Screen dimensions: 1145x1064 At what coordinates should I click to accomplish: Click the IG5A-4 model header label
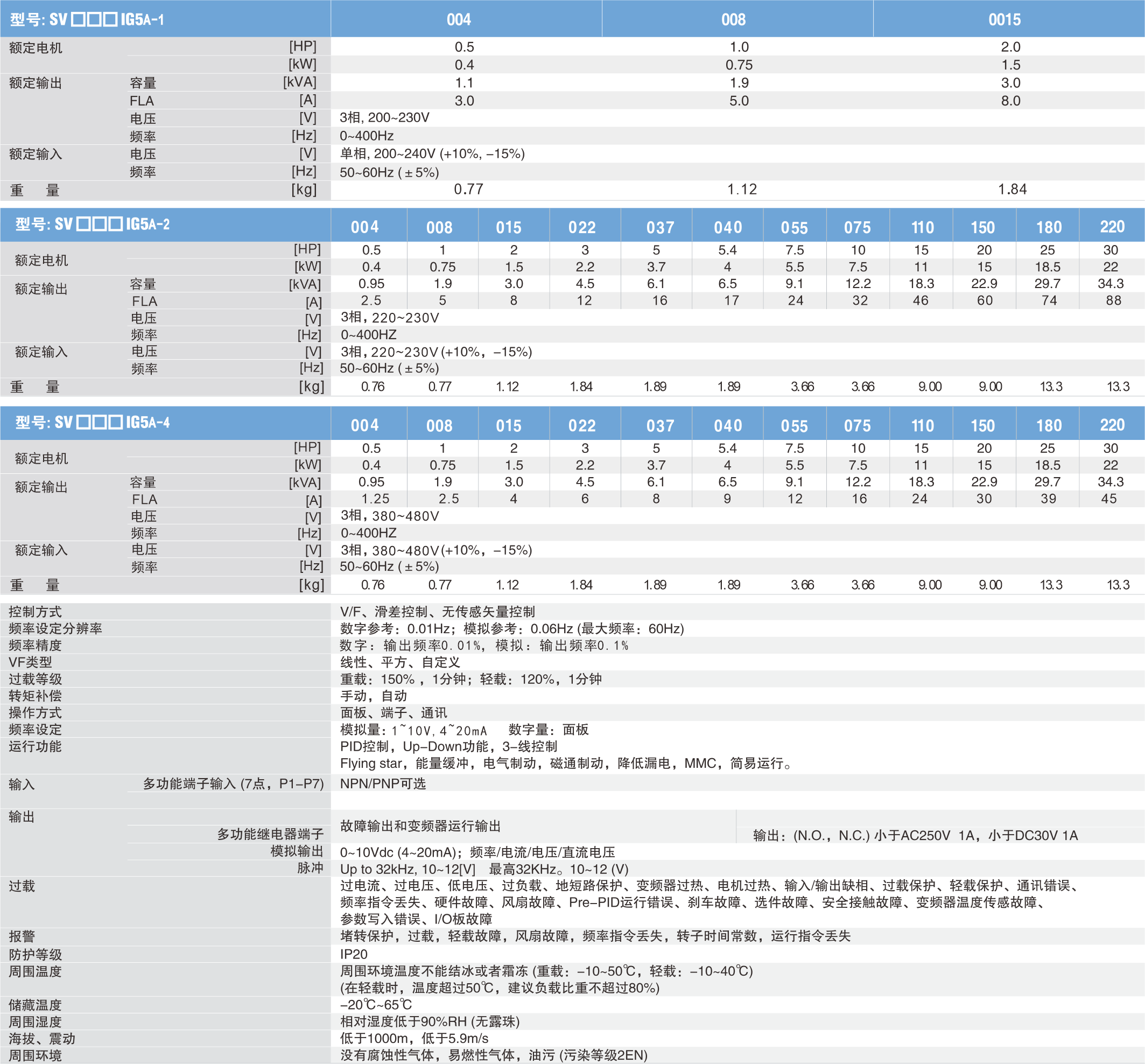(x=93, y=422)
